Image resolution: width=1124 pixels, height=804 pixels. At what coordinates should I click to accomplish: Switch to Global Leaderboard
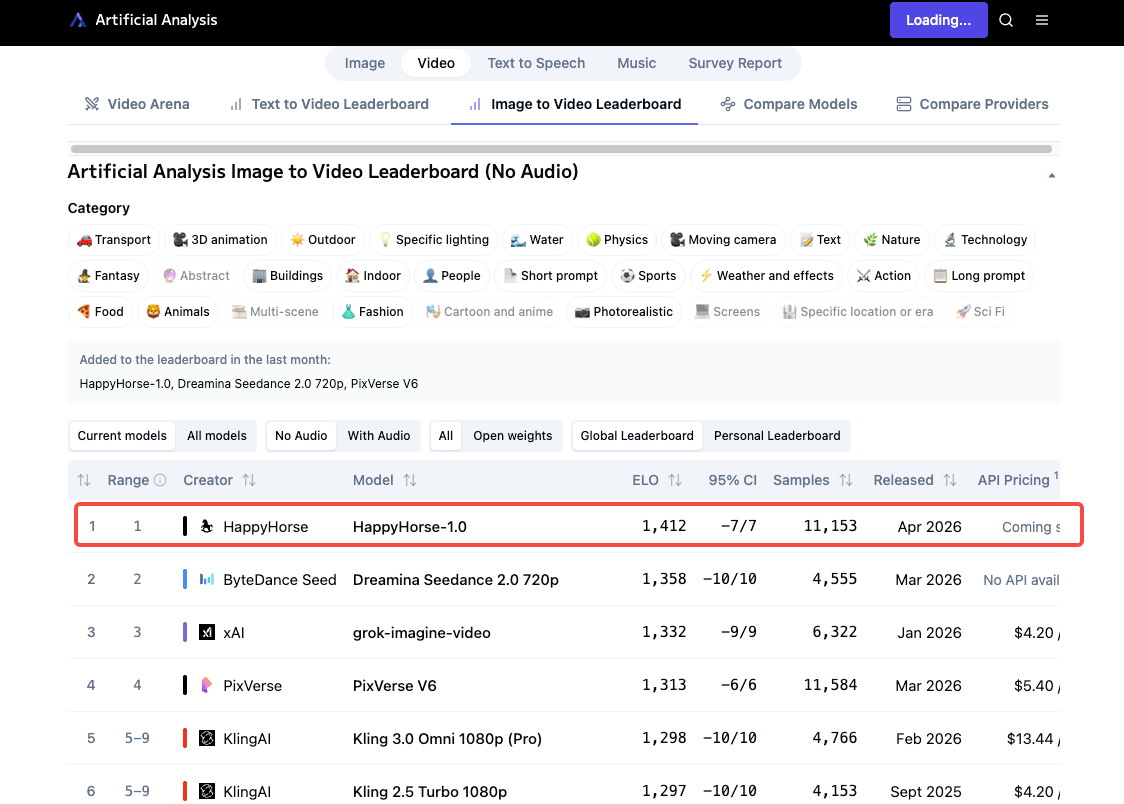637,436
